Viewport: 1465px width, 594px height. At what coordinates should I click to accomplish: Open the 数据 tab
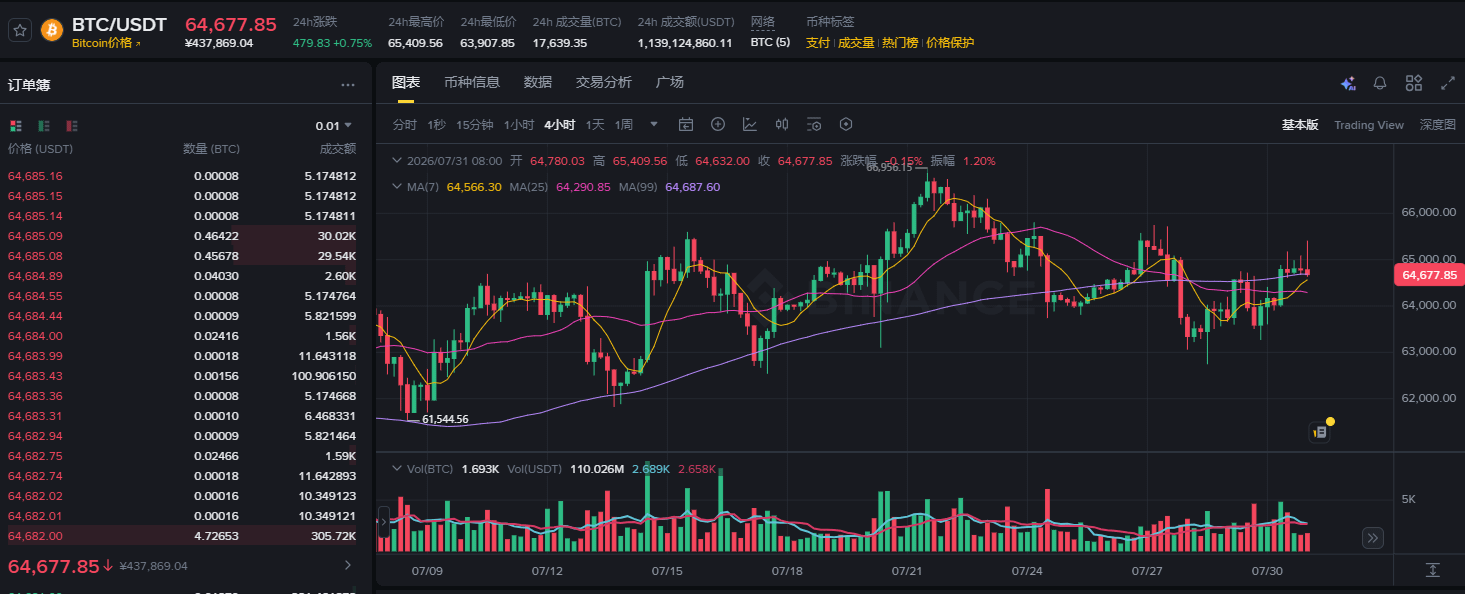538,82
